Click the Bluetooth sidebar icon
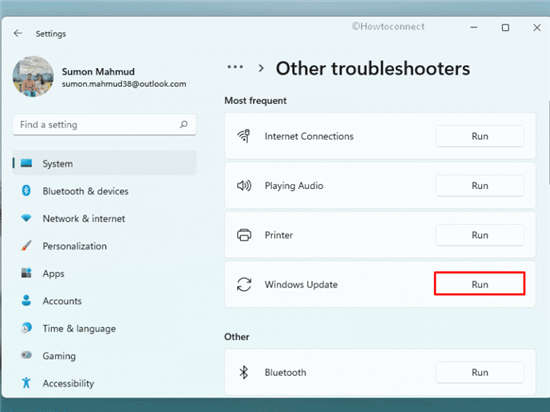550x412 pixels. (x=26, y=190)
